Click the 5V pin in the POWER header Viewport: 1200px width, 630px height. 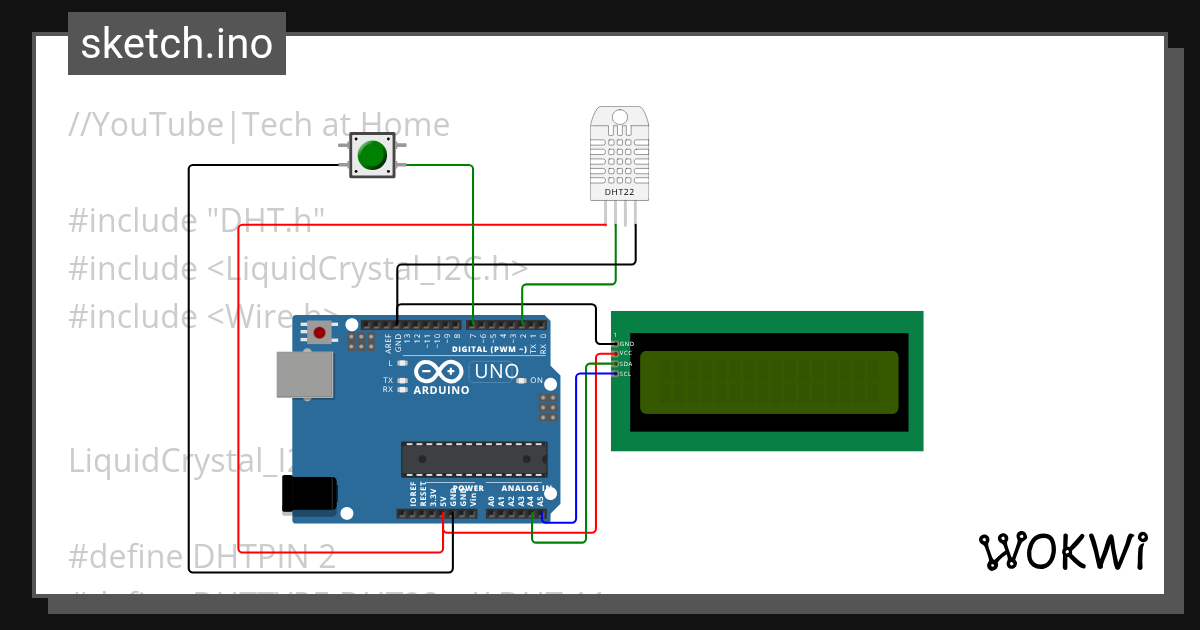tap(443, 514)
